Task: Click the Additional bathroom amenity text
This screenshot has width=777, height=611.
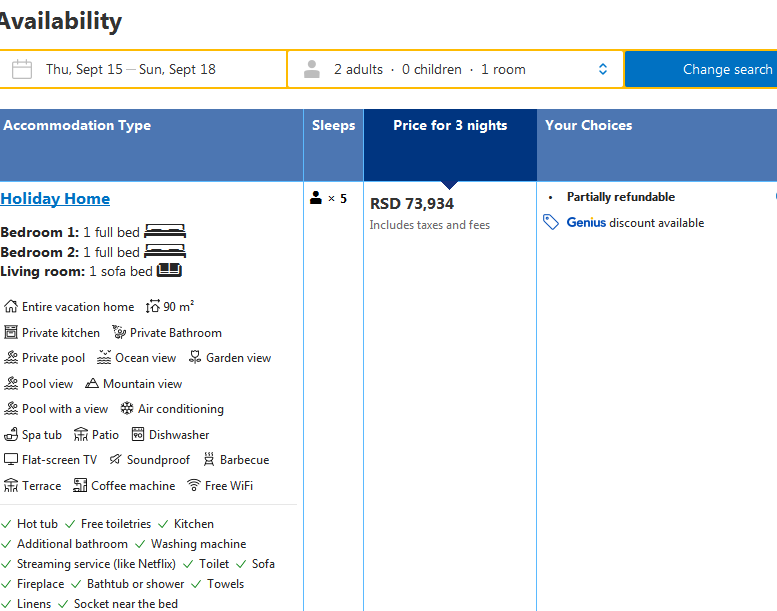Action: pyautogui.click(x=72, y=544)
